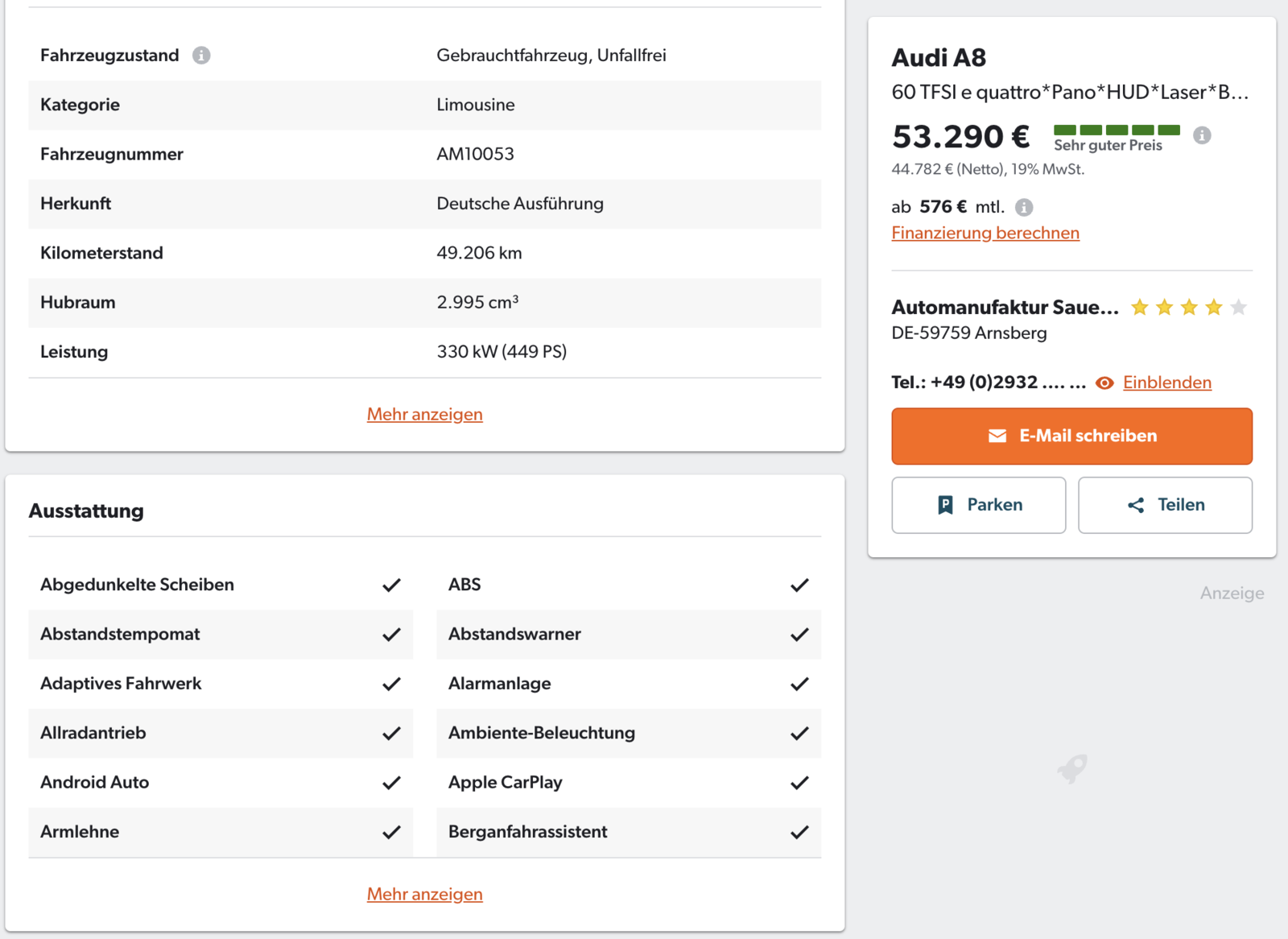The width and height of the screenshot is (1288, 939).
Task: Click Teilen button to share listing
Action: click(x=1165, y=505)
